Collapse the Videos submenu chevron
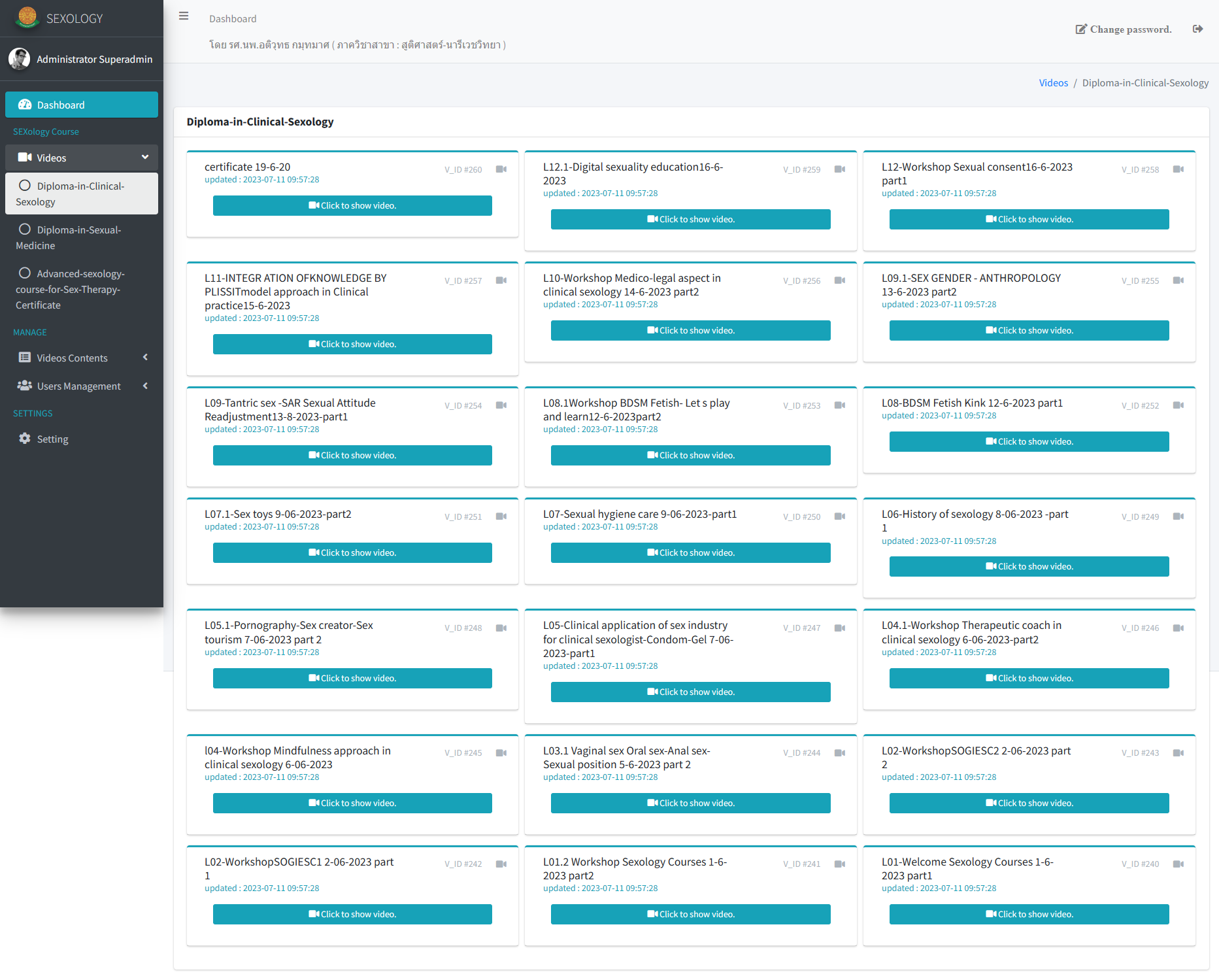The width and height of the screenshot is (1219, 980). (x=145, y=157)
